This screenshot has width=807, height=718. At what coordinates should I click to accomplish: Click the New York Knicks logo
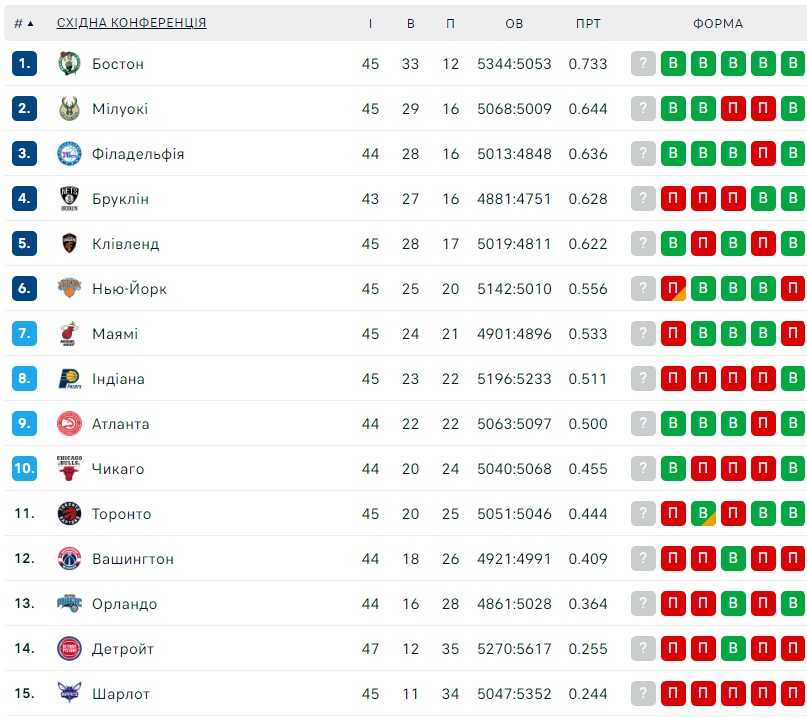coord(69,288)
